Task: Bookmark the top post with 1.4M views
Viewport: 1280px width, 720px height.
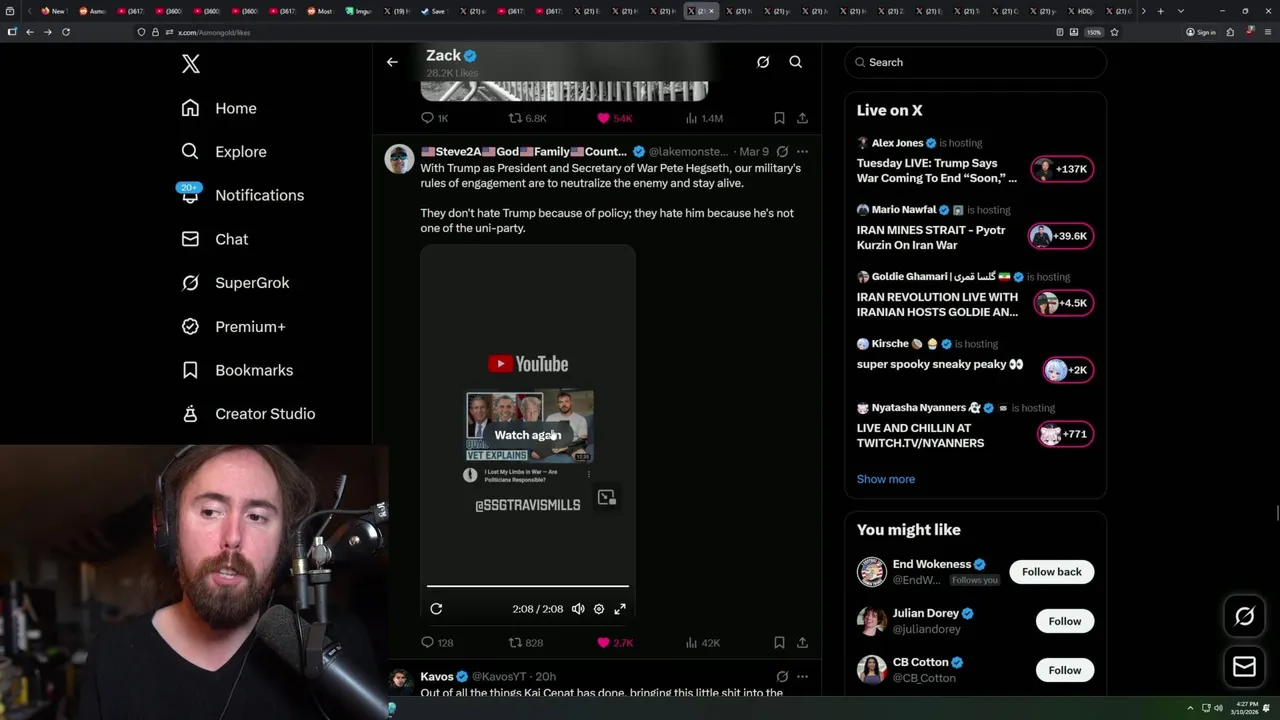Action: [779, 118]
